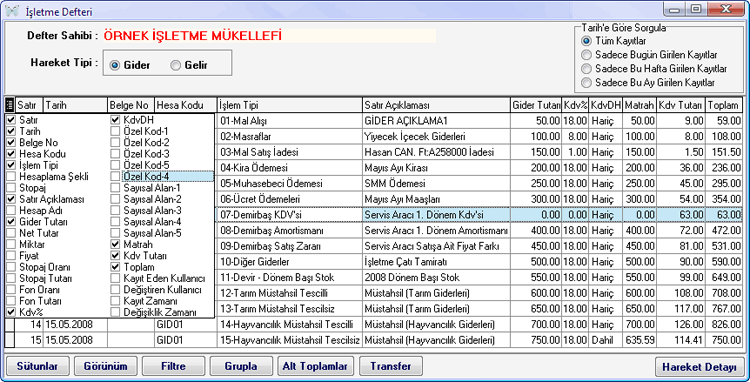
Task: Enable the Net Tutar column checkbox
Action: click(x=11, y=233)
